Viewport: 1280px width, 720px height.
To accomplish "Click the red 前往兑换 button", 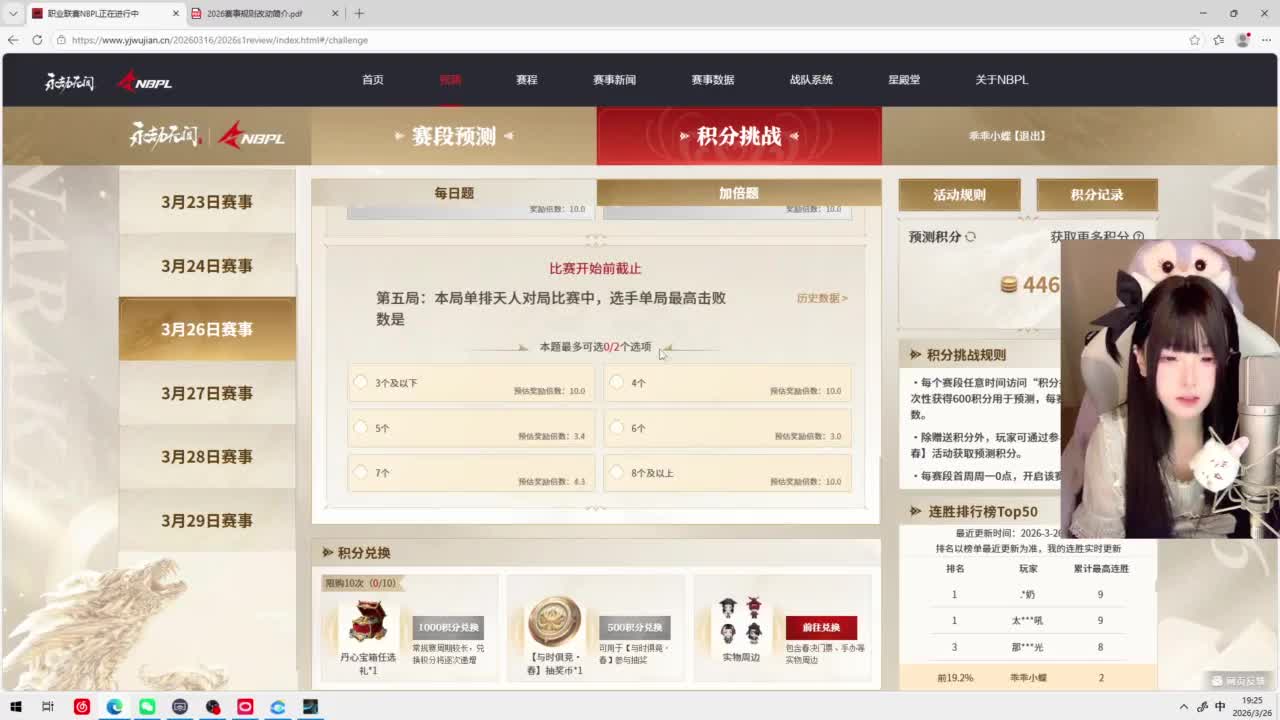I will click(x=821, y=628).
